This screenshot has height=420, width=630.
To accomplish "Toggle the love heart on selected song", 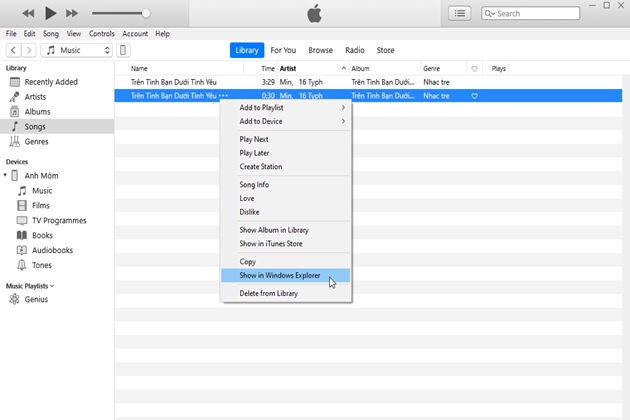I will pos(475,96).
